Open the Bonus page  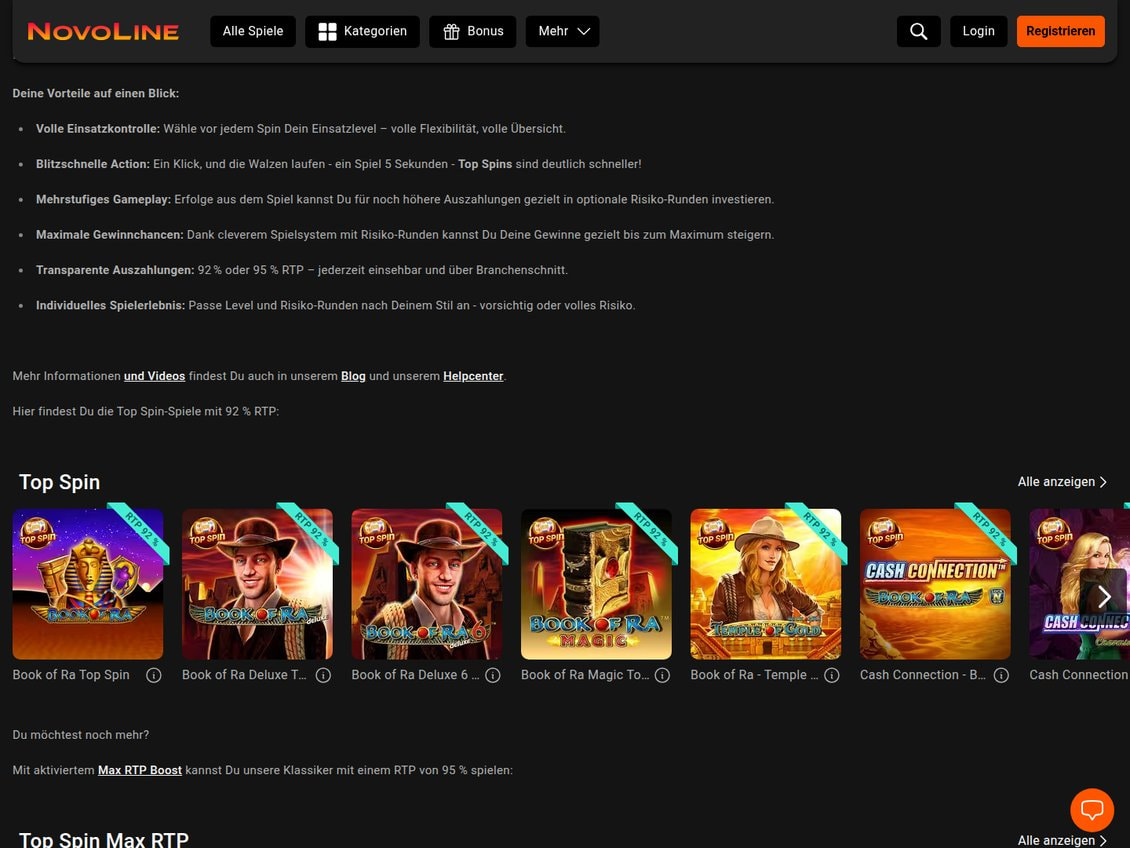coord(473,32)
